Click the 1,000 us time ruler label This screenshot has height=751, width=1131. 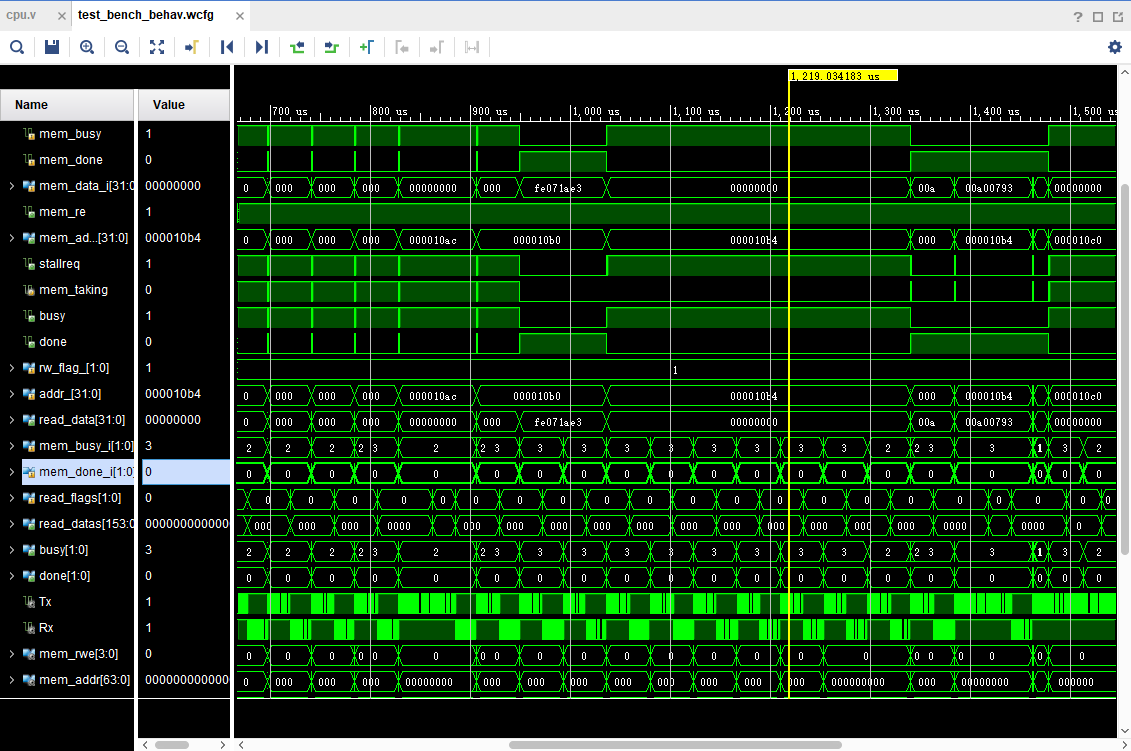pos(595,112)
